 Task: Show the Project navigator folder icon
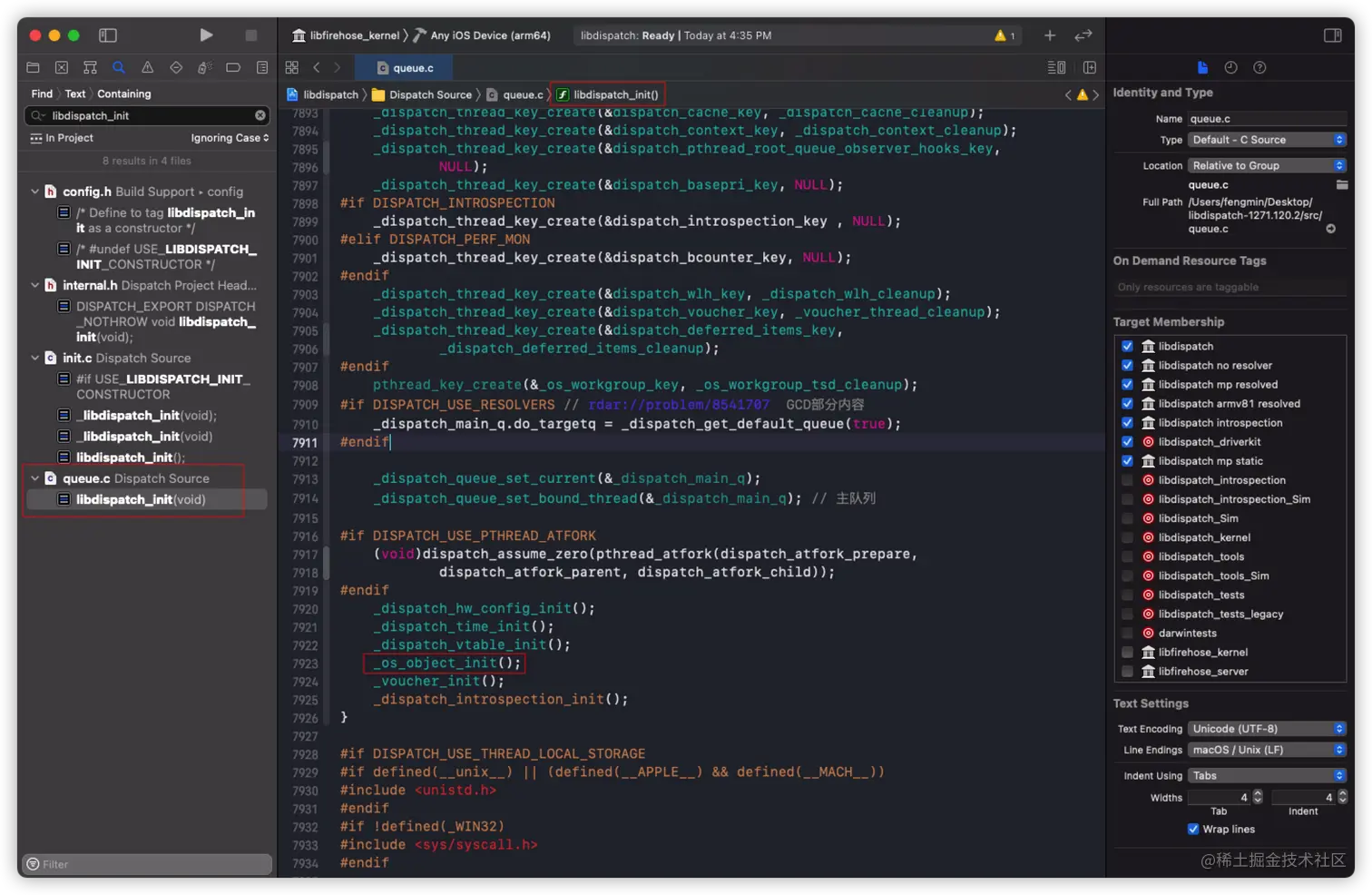pyautogui.click(x=33, y=67)
